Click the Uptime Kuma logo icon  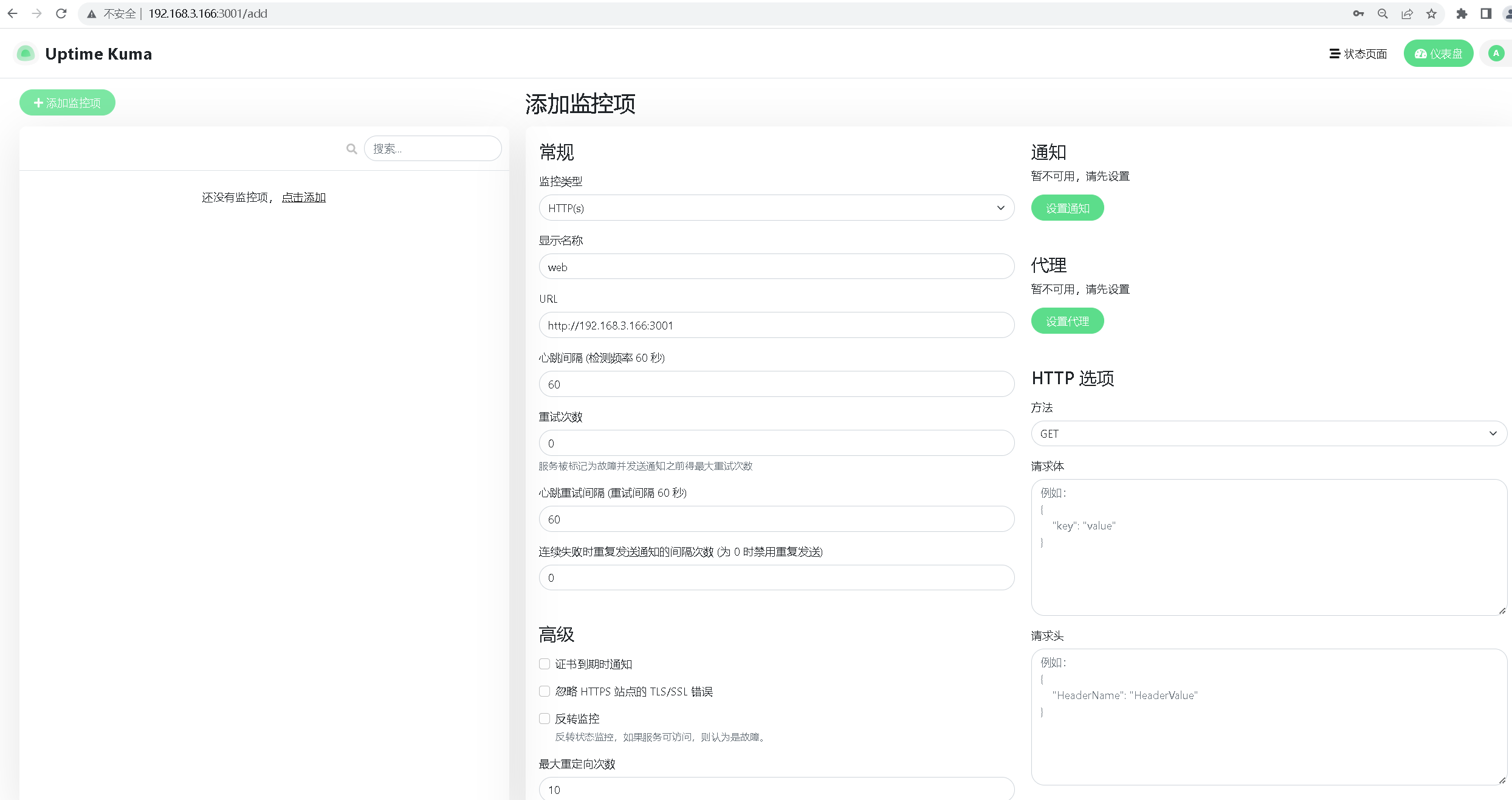coord(26,53)
